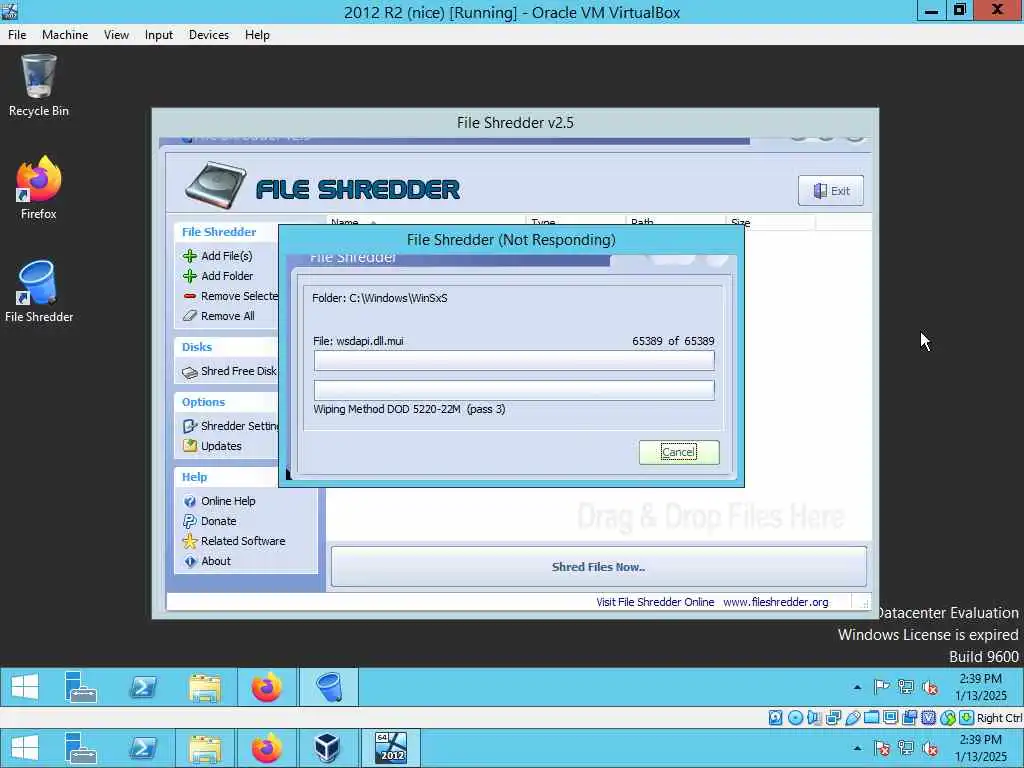
Task: Open the VirtualBox Help menu
Action: 257,35
